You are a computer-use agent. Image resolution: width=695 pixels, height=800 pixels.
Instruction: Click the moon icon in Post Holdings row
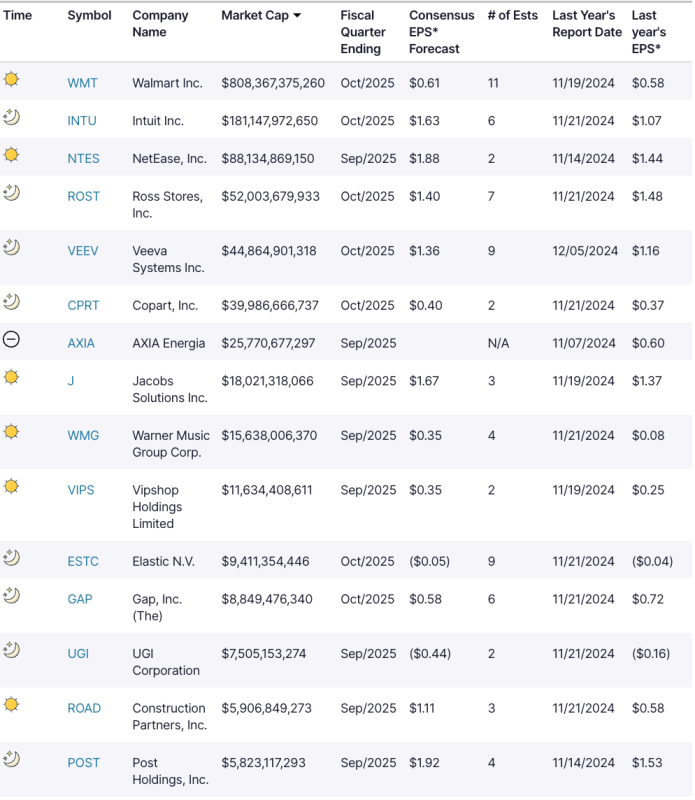click(11, 759)
